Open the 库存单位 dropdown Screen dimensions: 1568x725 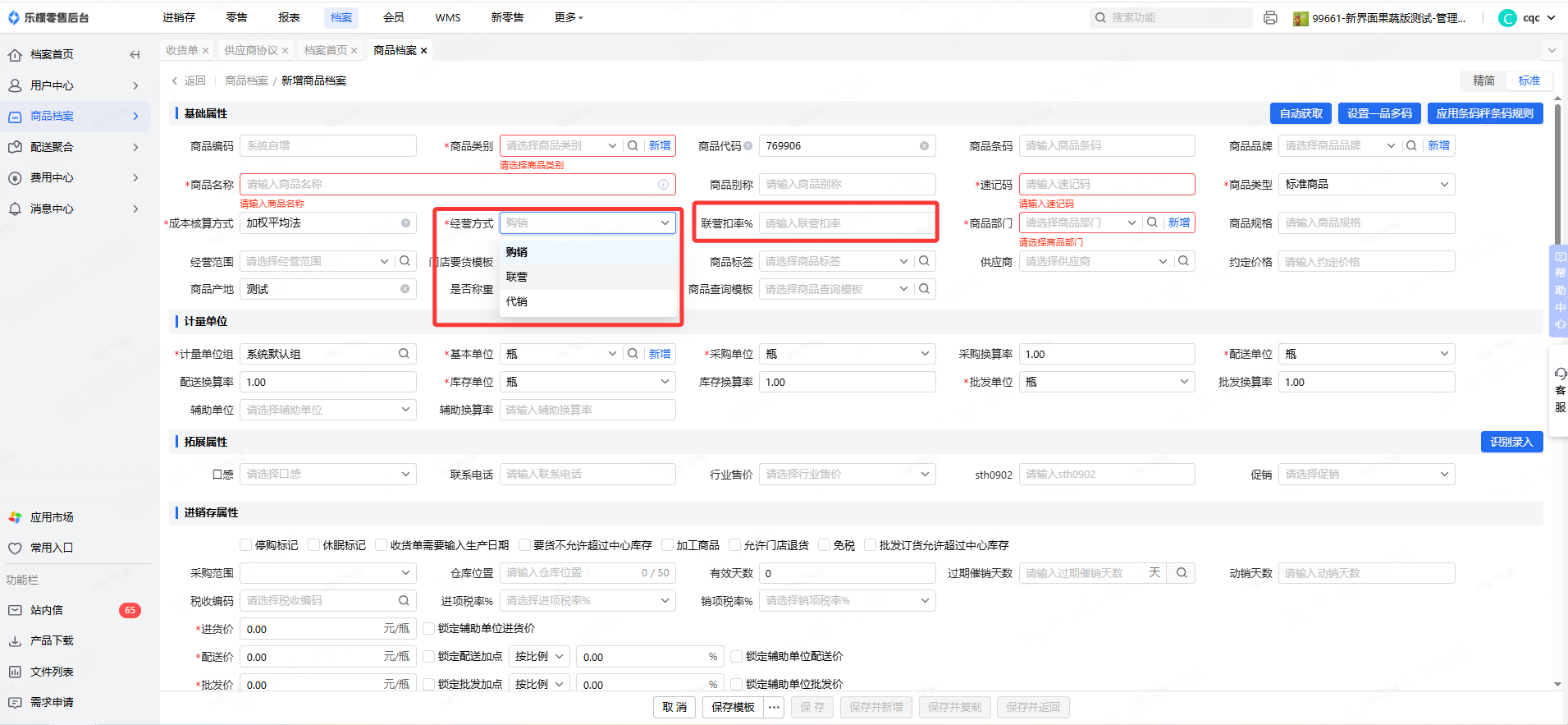coord(587,382)
